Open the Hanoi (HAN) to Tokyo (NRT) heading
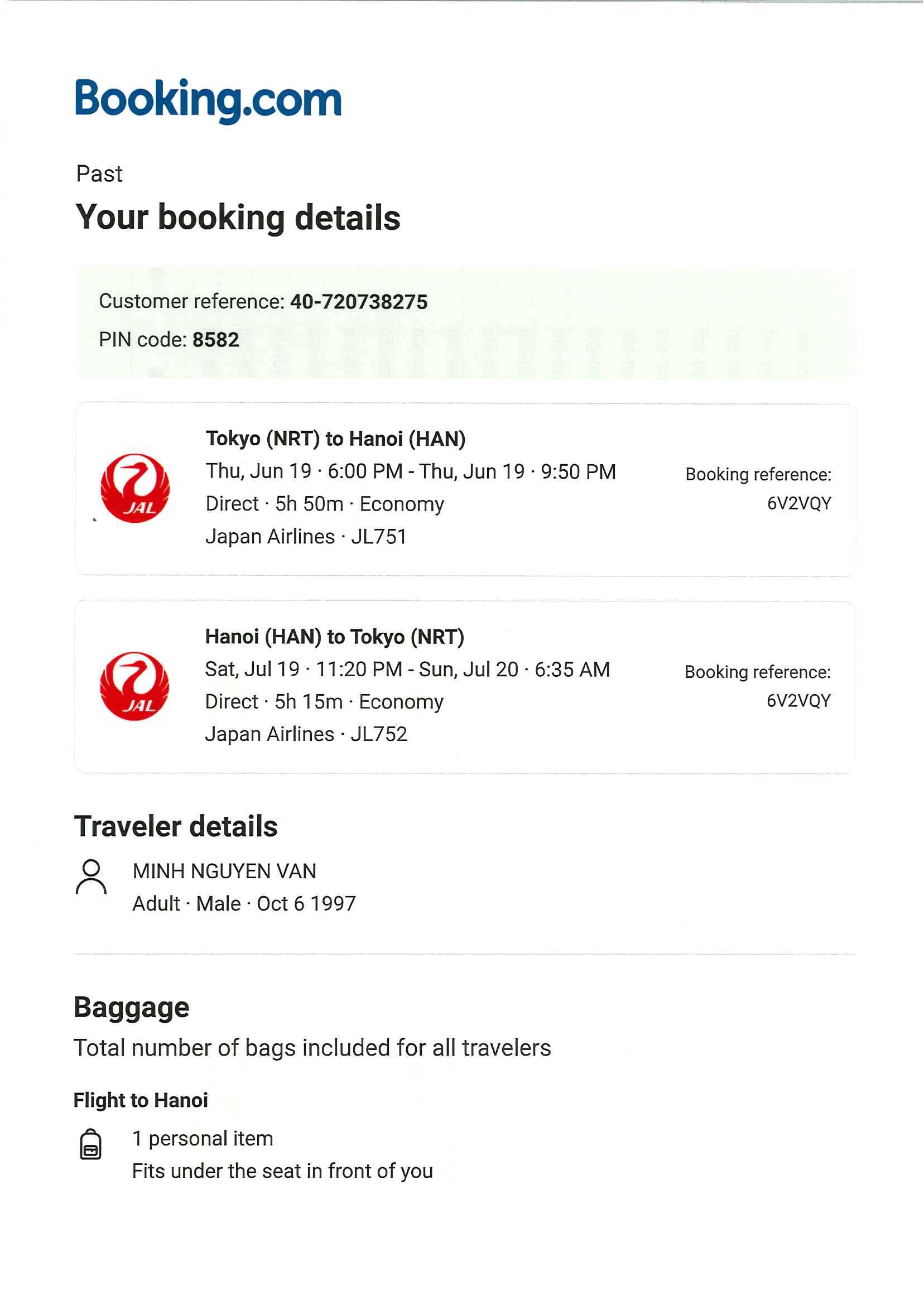Viewport: 924px width, 1305px height. click(x=335, y=637)
